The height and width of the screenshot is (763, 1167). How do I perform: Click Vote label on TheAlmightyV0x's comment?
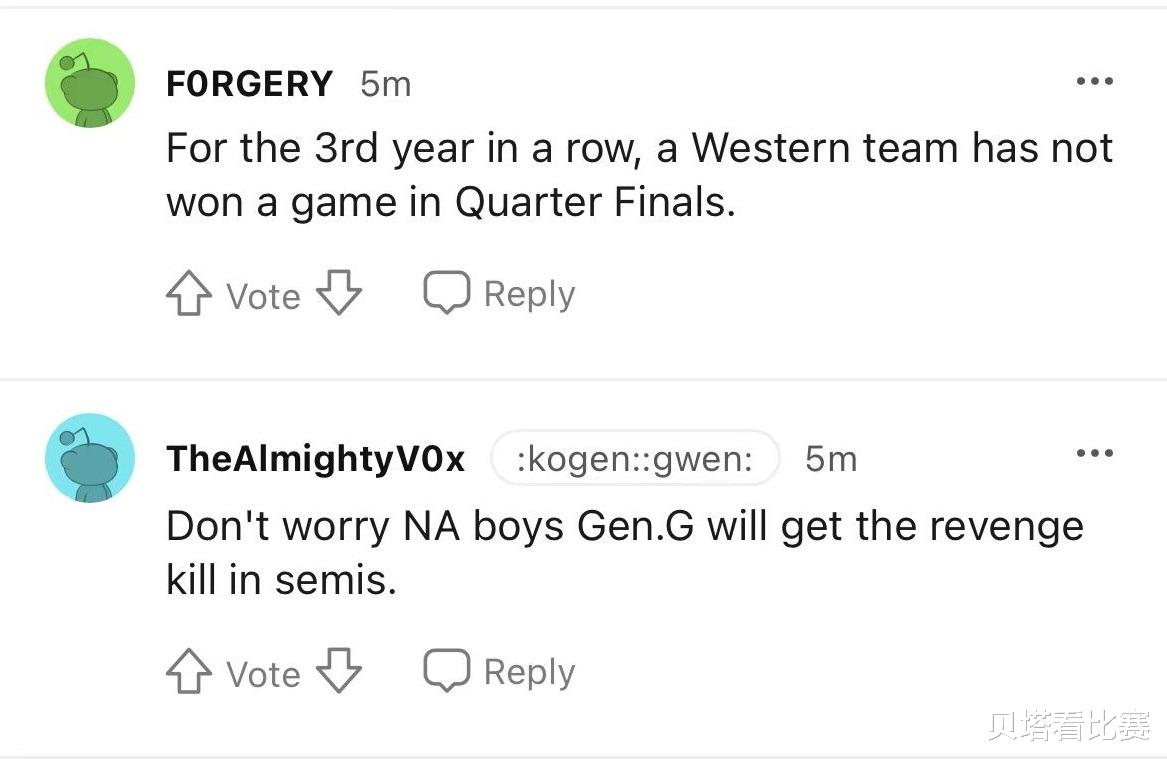(x=263, y=674)
